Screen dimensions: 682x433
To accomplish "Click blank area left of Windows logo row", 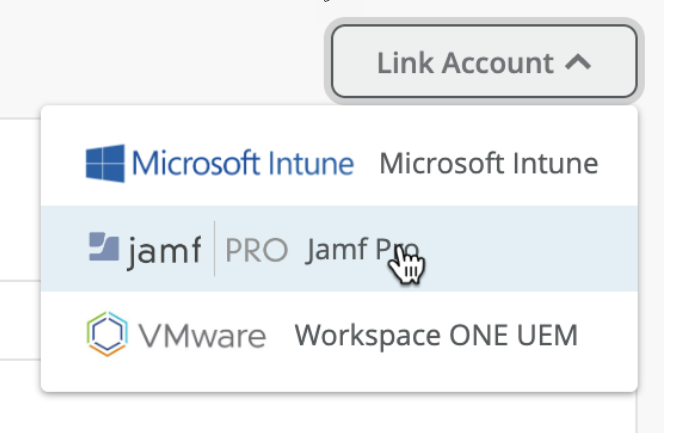I will coord(62,163).
